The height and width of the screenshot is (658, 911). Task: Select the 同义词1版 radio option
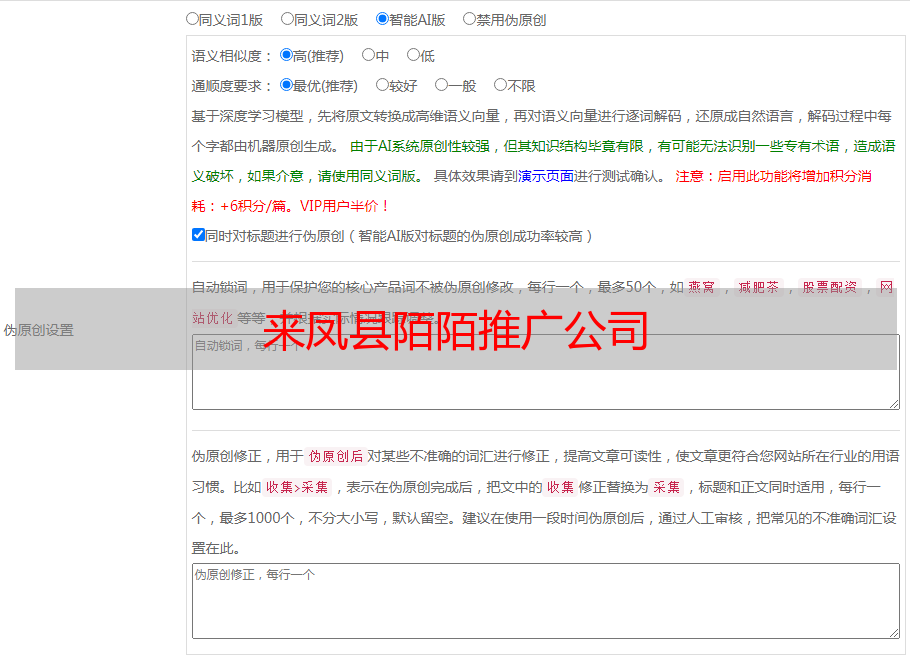tap(192, 18)
